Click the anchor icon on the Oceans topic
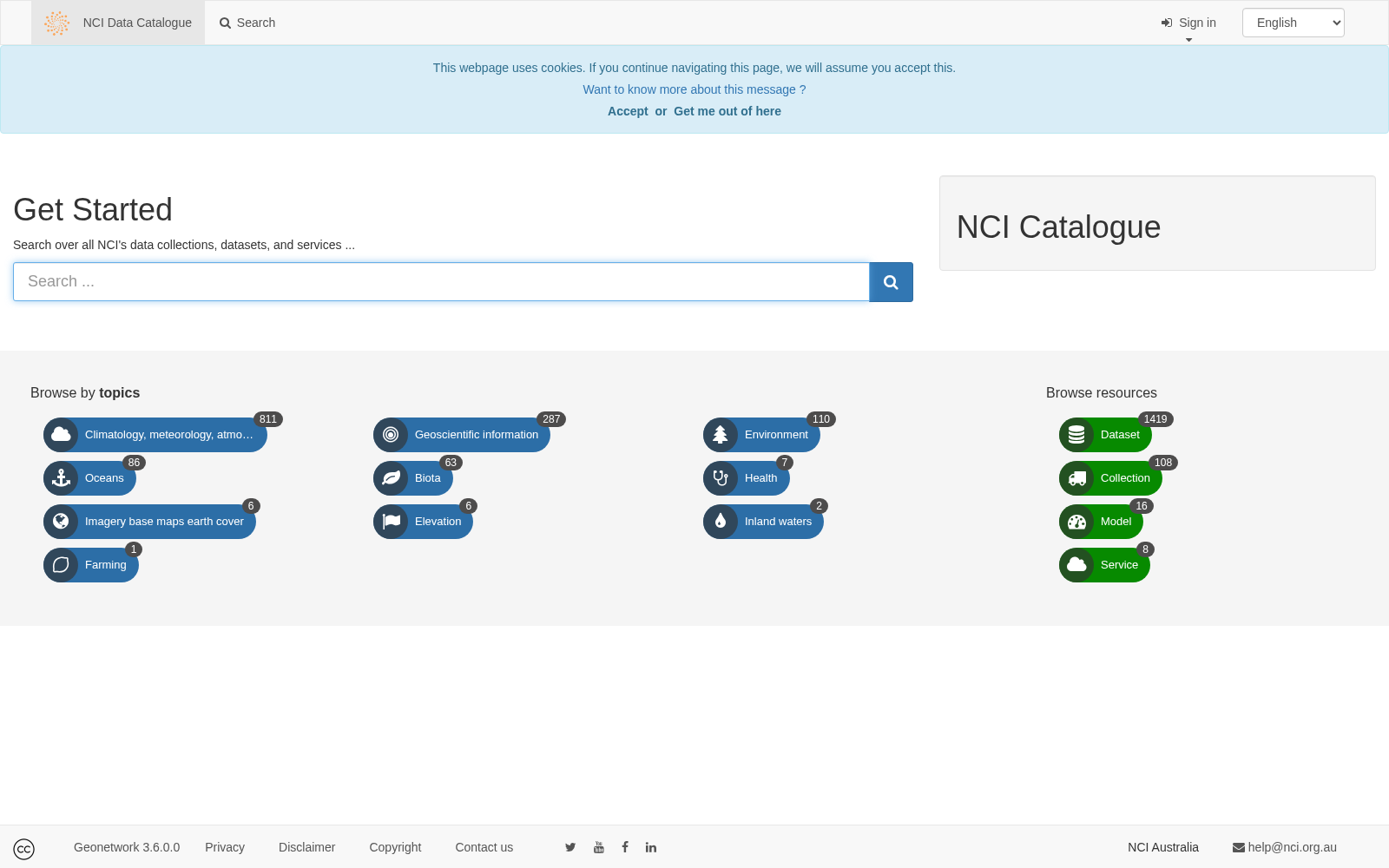This screenshot has width=1389, height=868. tap(61, 478)
